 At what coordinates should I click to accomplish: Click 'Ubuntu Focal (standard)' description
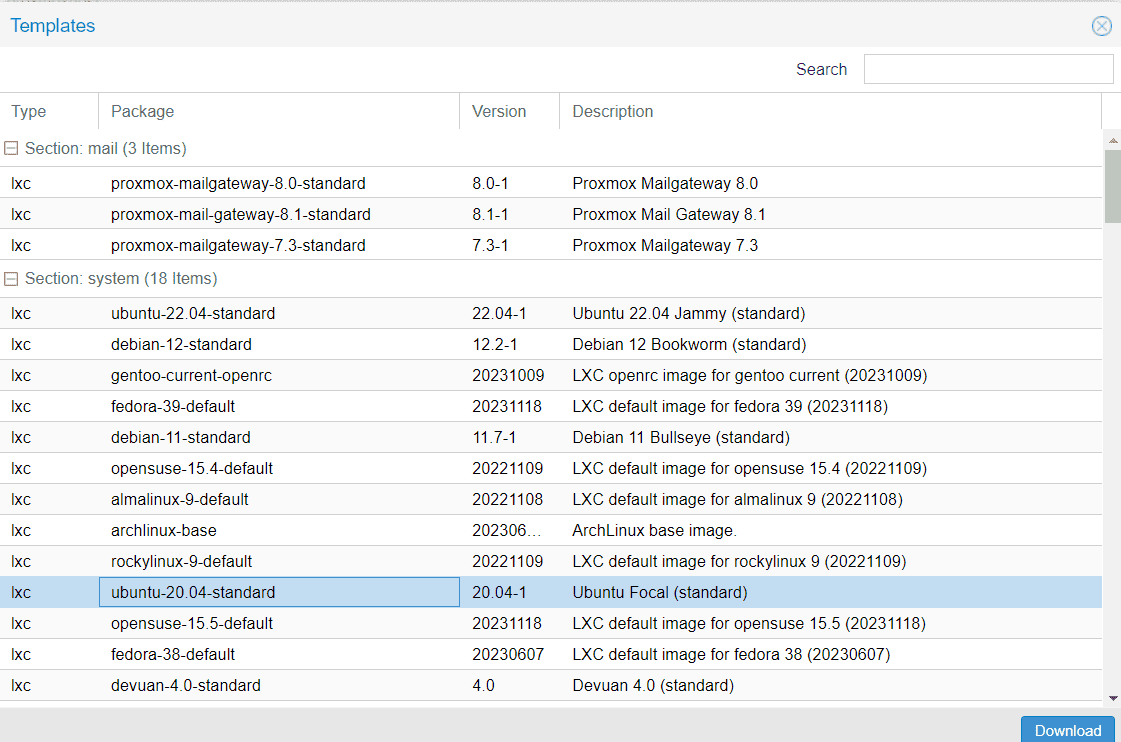pyautogui.click(x=660, y=593)
